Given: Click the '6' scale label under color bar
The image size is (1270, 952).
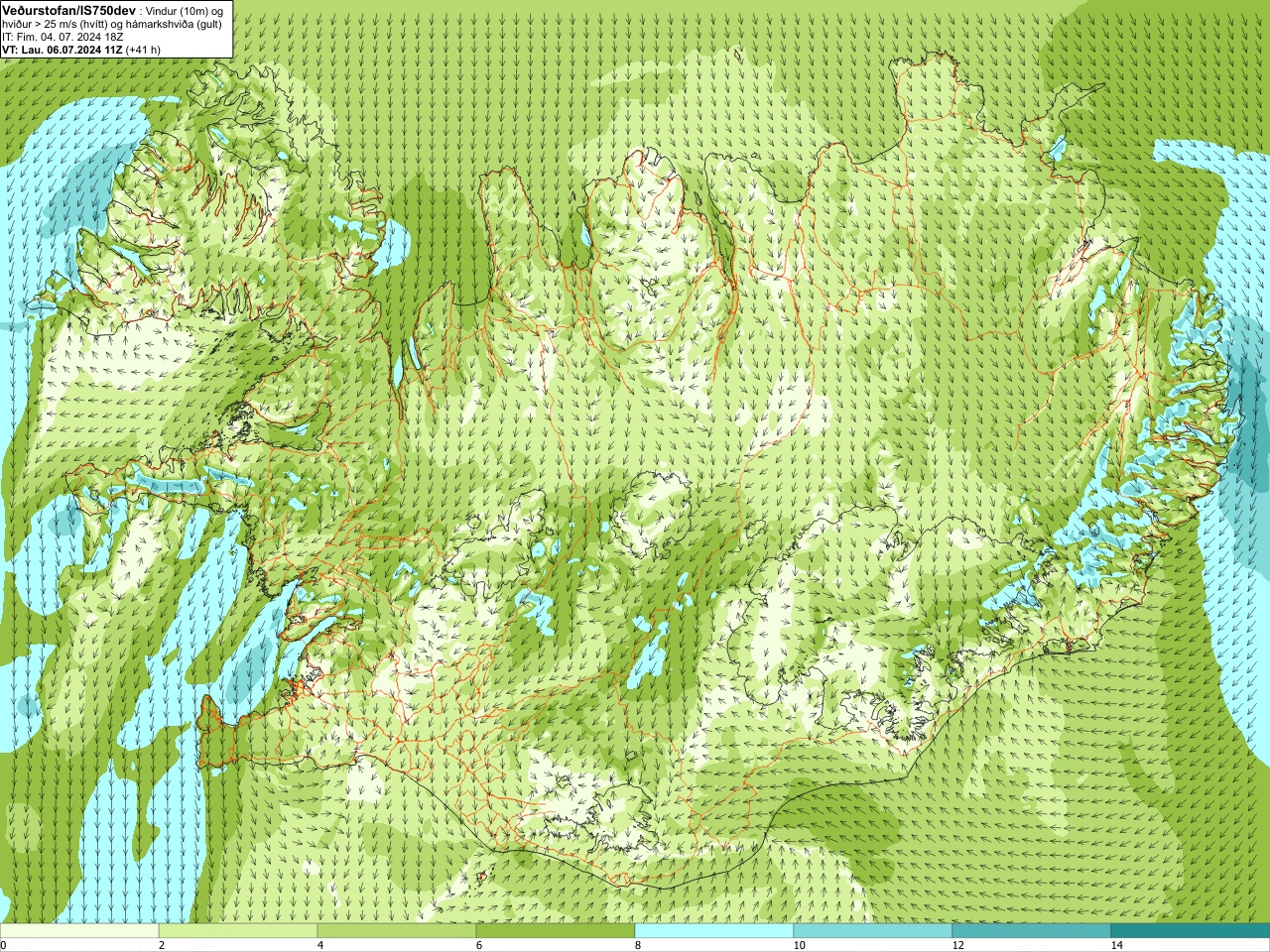Looking at the screenshot, I should coord(479,945).
